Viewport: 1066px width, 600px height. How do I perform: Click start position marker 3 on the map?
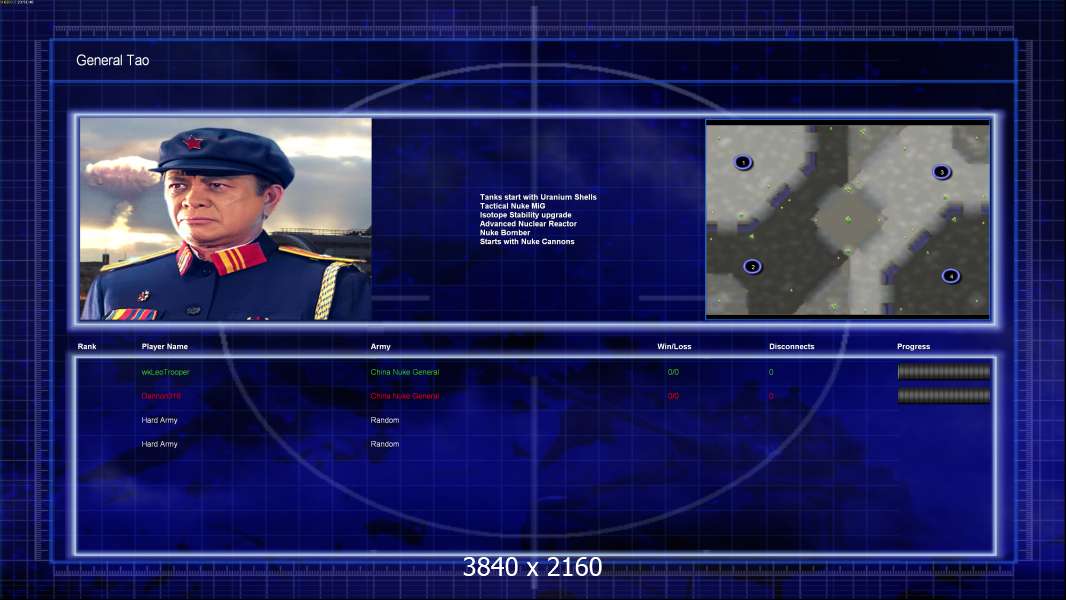[942, 172]
